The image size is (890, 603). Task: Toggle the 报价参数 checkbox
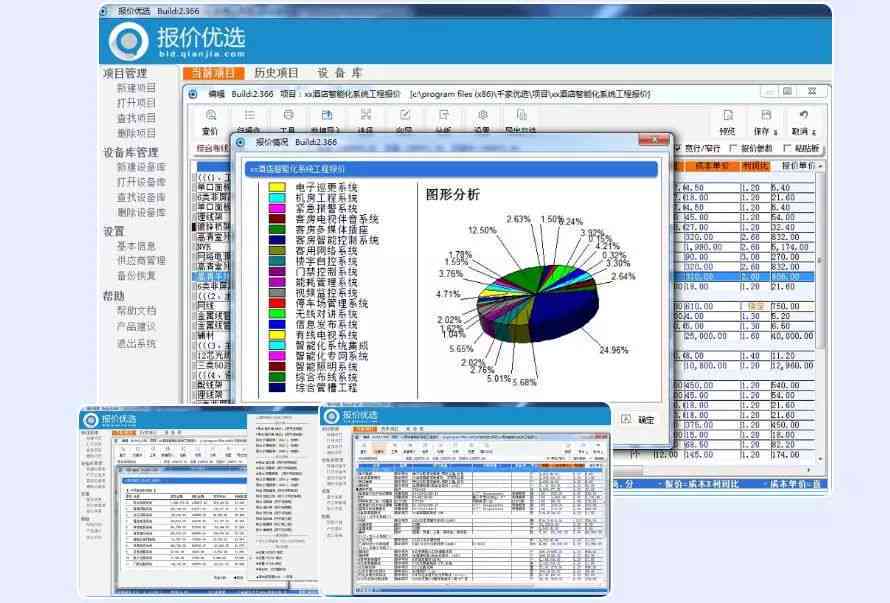pyautogui.click(x=733, y=148)
